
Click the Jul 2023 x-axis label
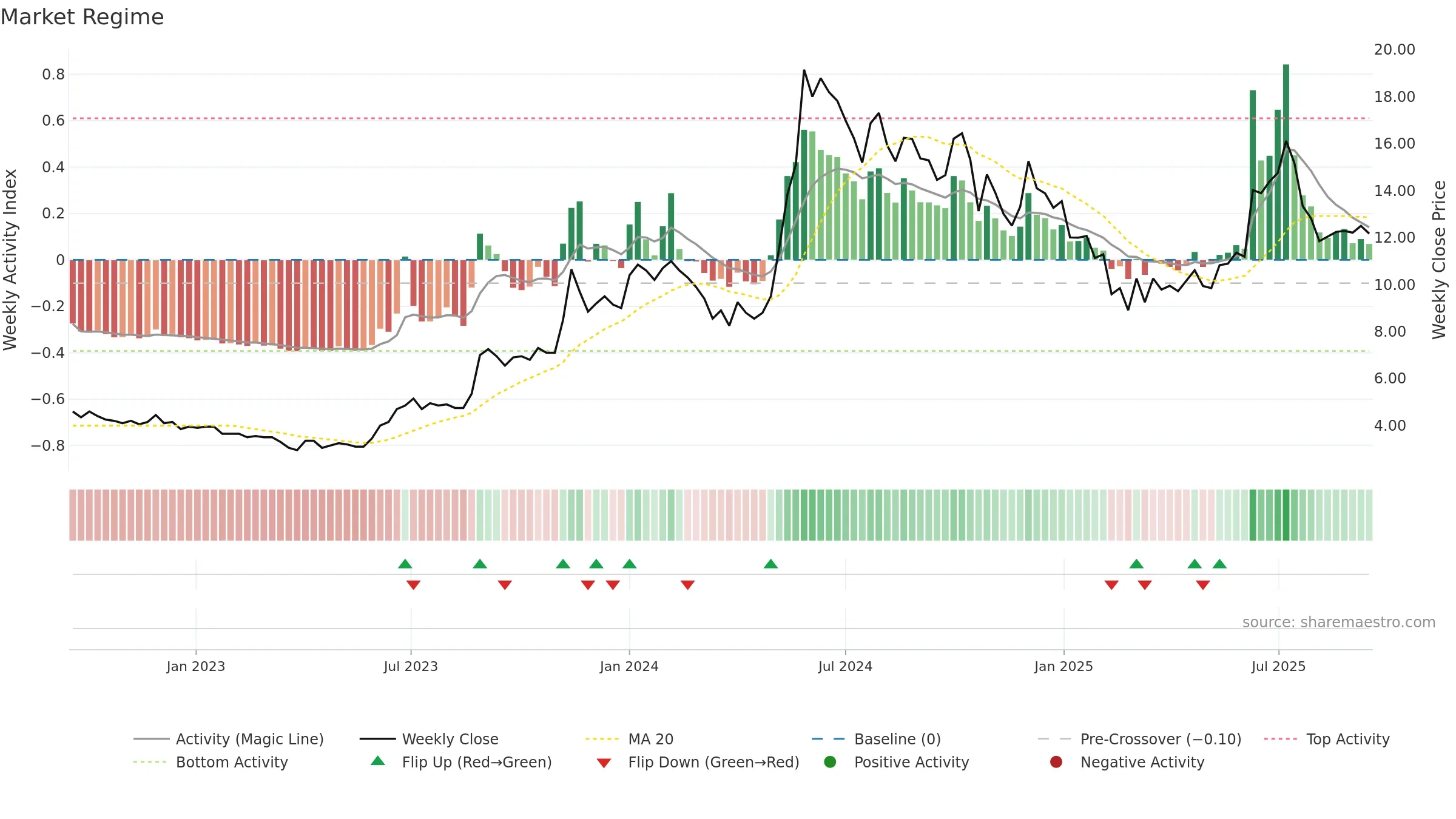411,666
